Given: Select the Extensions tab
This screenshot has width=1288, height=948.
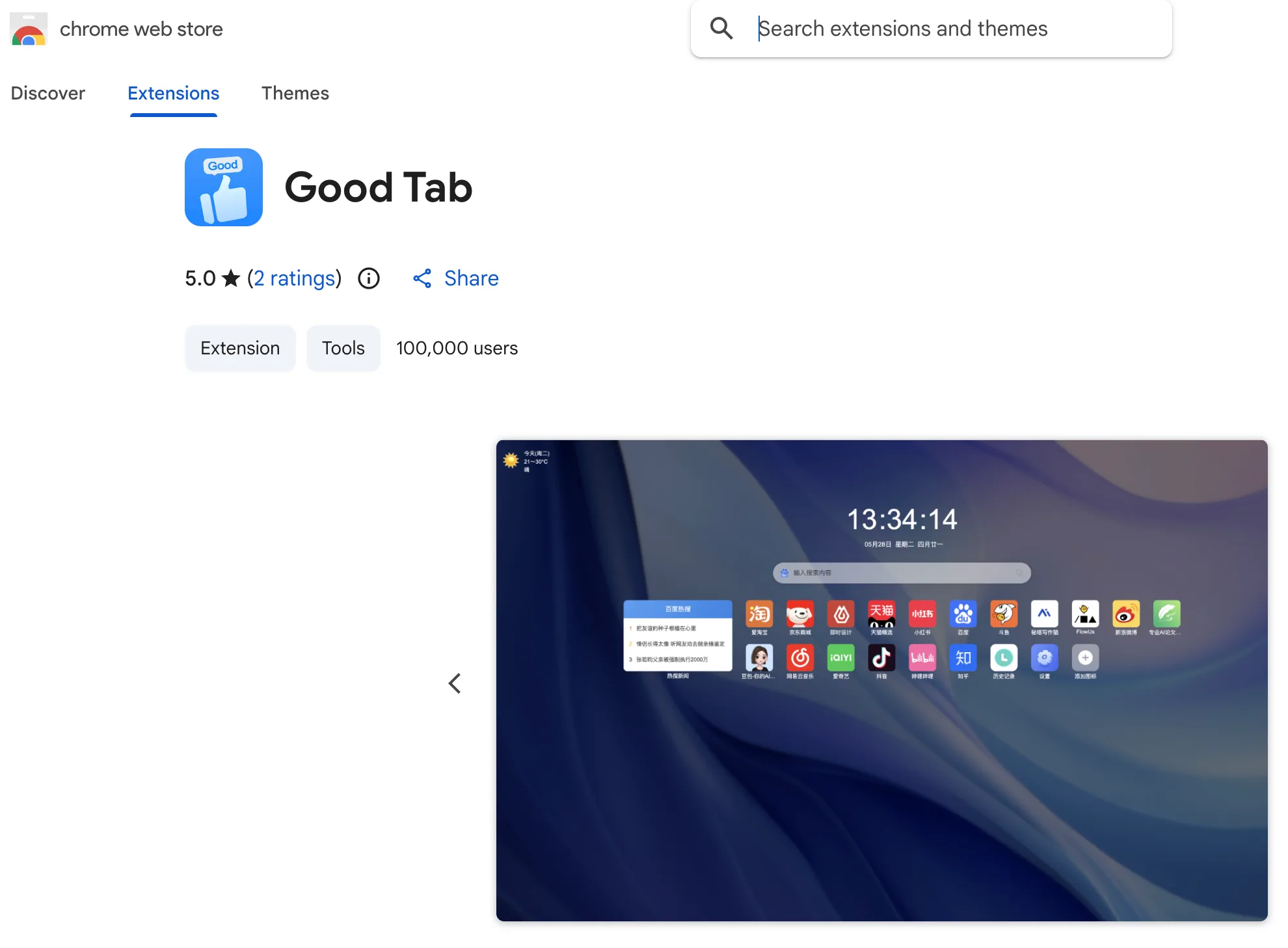Looking at the screenshot, I should (x=173, y=93).
